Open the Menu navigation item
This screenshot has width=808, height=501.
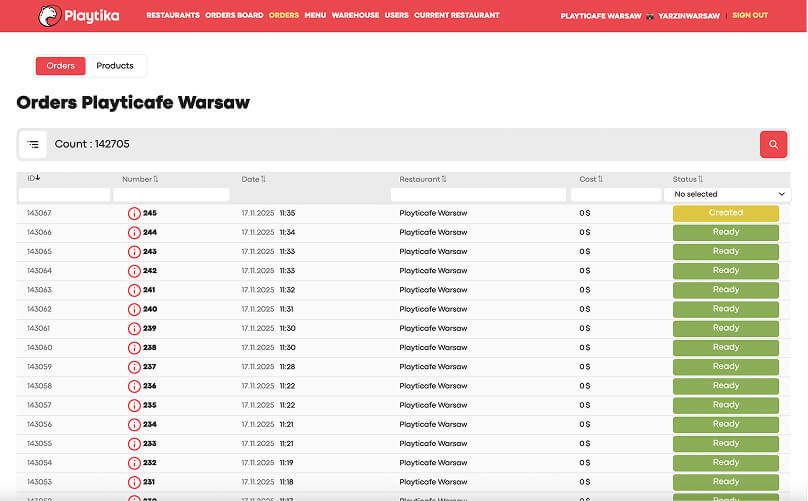coord(315,15)
